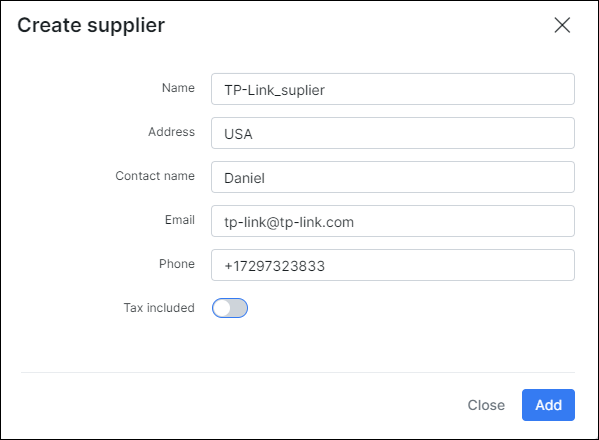Image resolution: width=599 pixels, height=440 pixels.
Task: Click the Name field label
Action: point(178,88)
